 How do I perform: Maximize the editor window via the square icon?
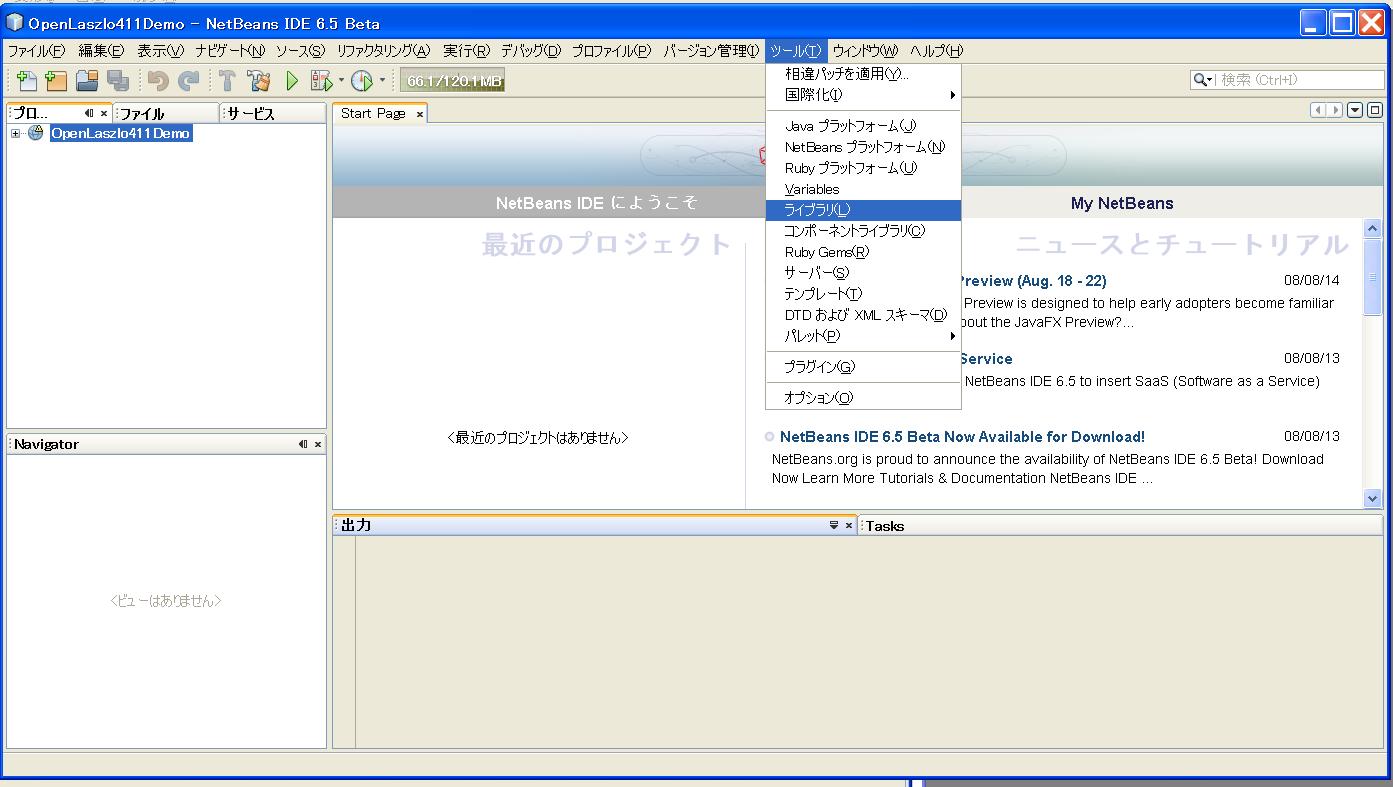(1375, 110)
